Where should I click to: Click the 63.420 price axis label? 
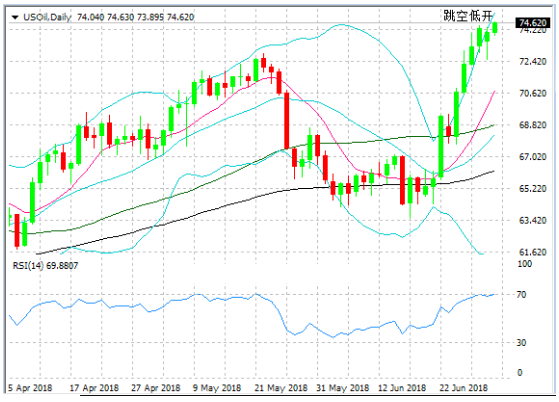pyautogui.click(x=533, y=220)
